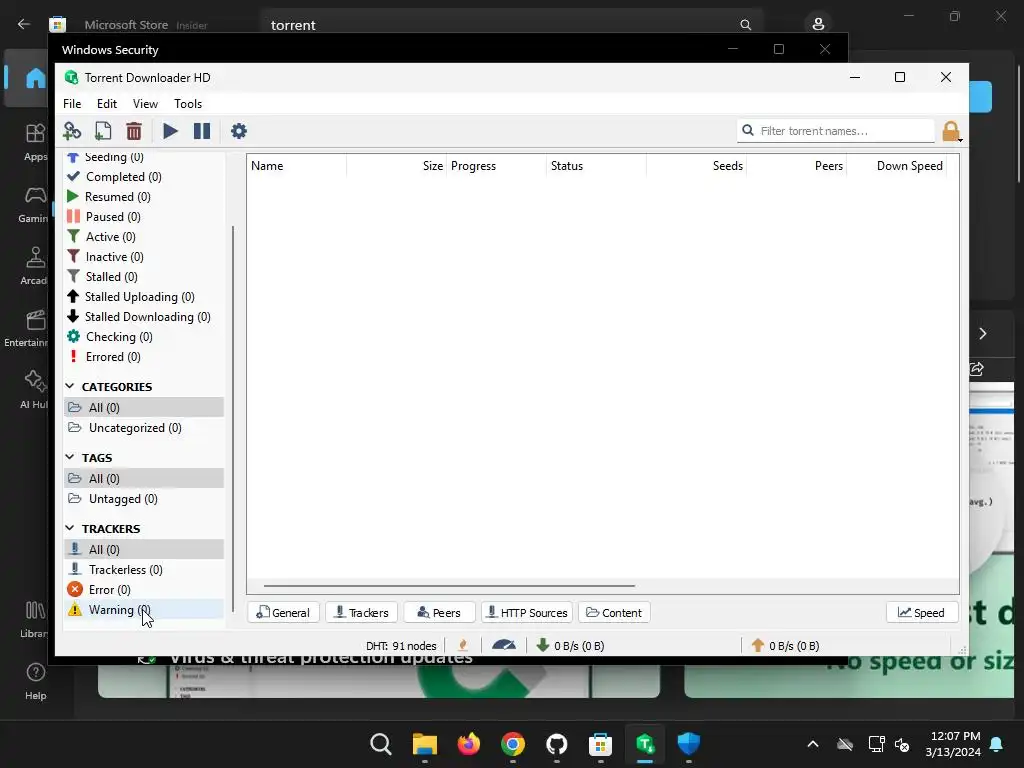Click the download speed 0 B/s status
1024x768 pixels.
pyautogui.click(x=570, y=646)
